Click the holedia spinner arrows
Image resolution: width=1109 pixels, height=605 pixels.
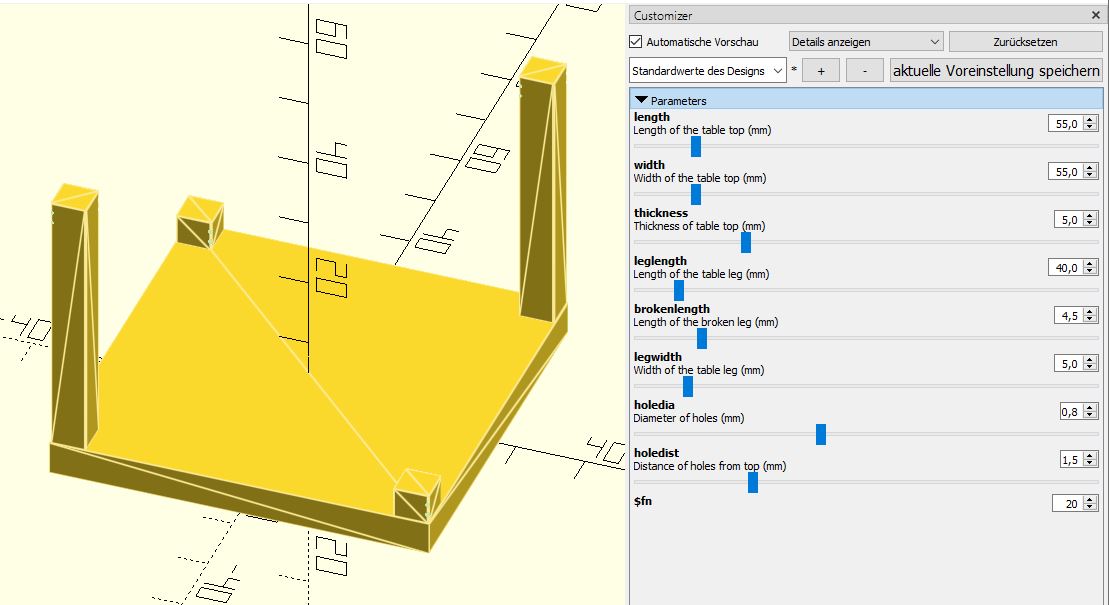click(1090, 412)
